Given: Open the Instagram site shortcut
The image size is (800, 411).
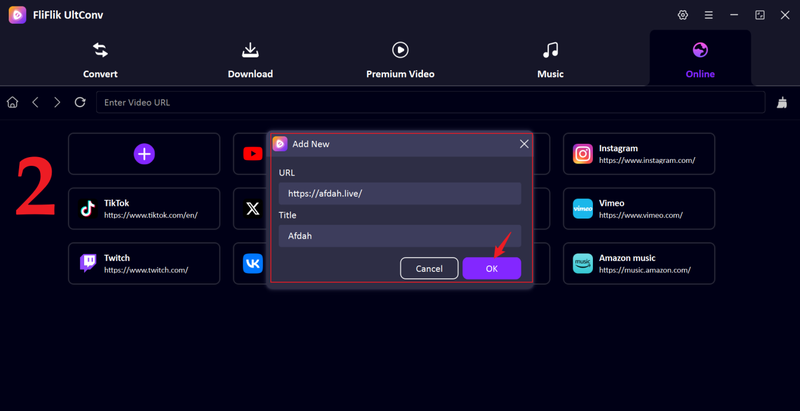Looking at the screenshot, I should click(x=638, y=154).
